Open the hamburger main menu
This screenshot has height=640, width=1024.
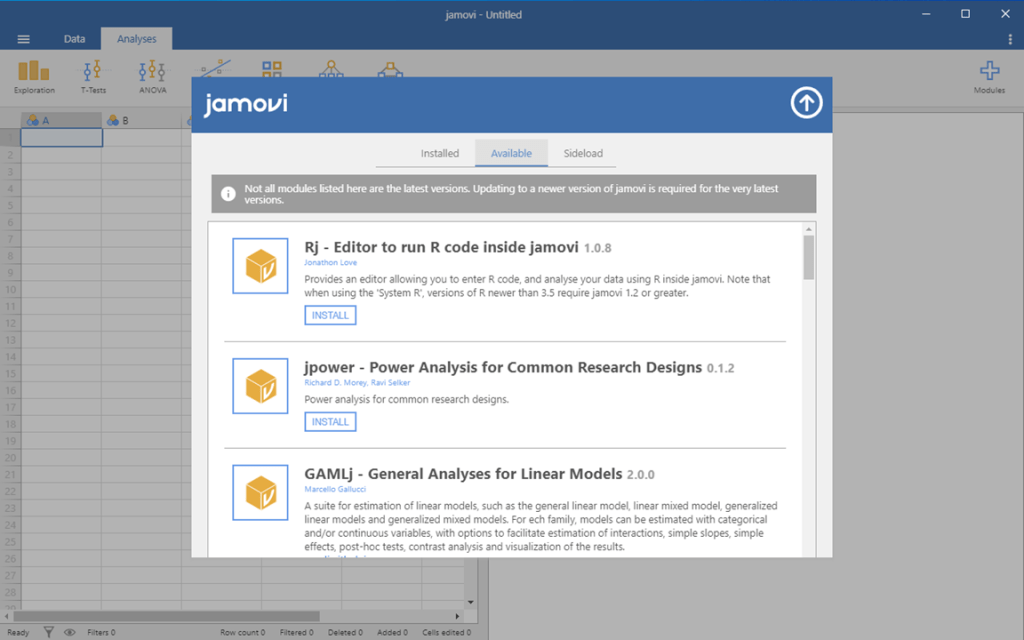(x=24, y=39)
